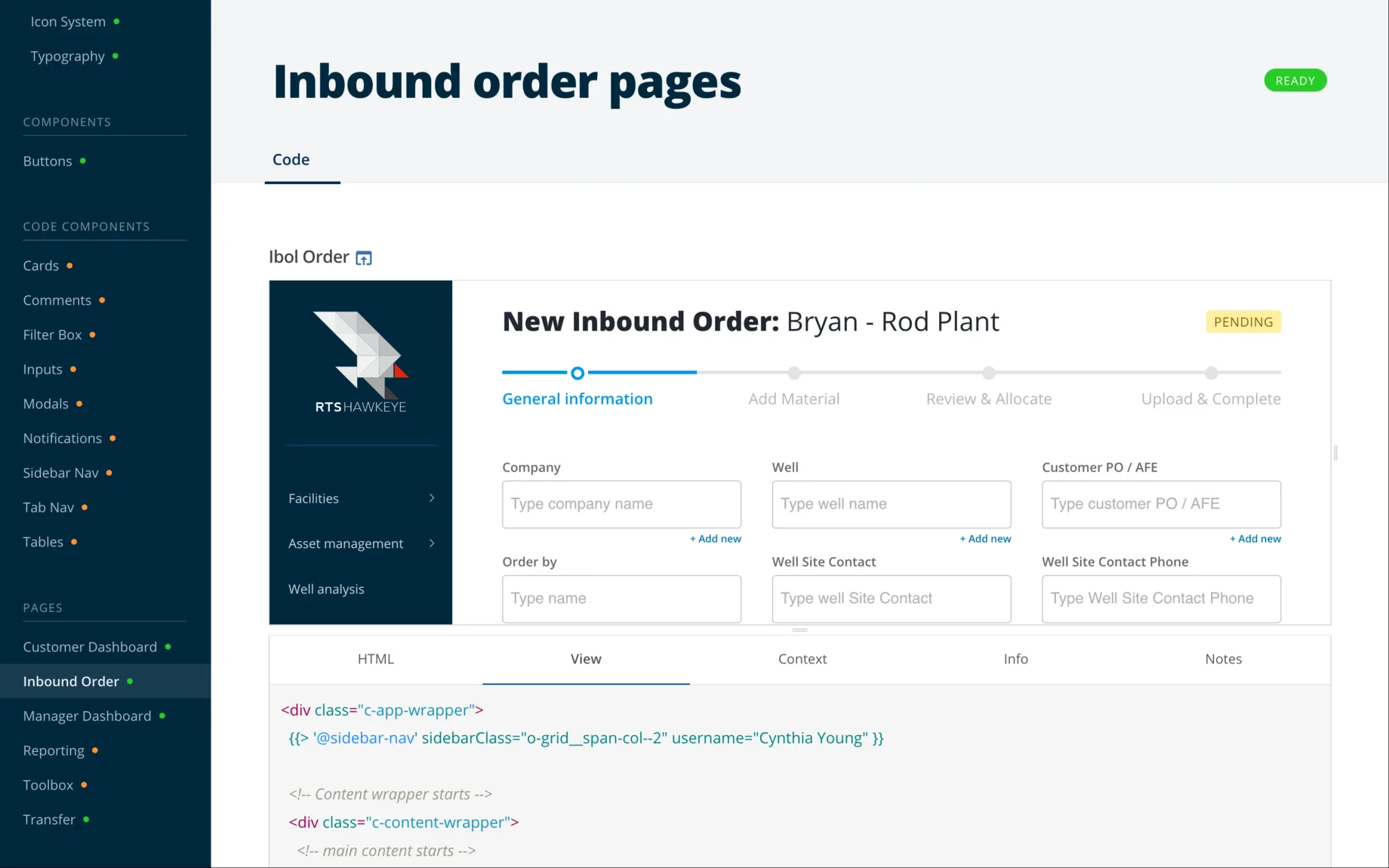
Task: Open Manager Dashboard page
Action: [87, 716]
